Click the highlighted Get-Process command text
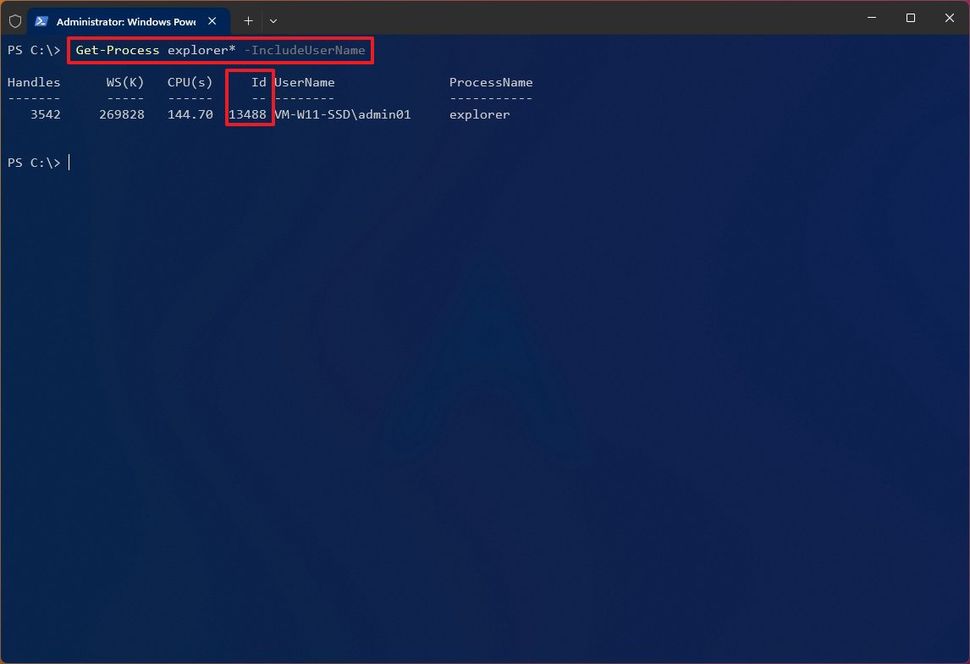 click(112, 49)
